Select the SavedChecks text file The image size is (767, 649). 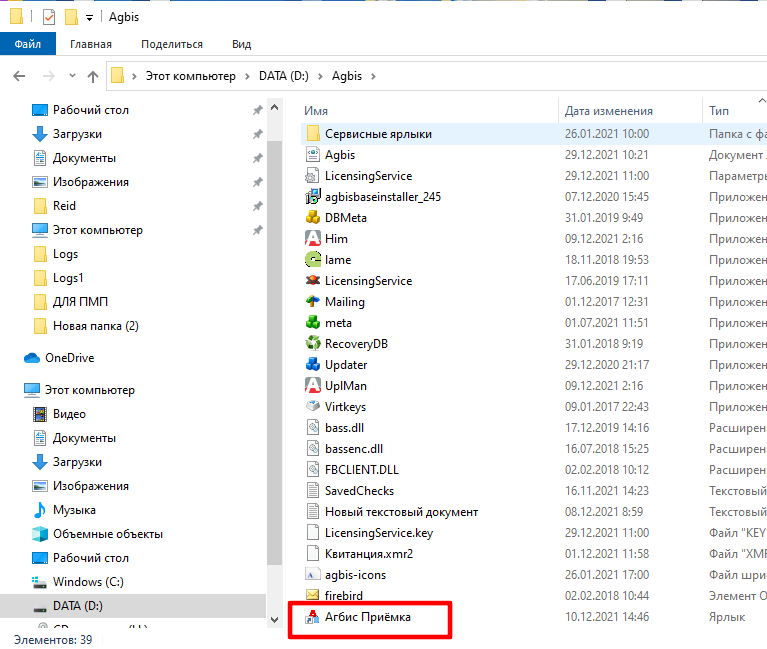click(x=360, y=491)
